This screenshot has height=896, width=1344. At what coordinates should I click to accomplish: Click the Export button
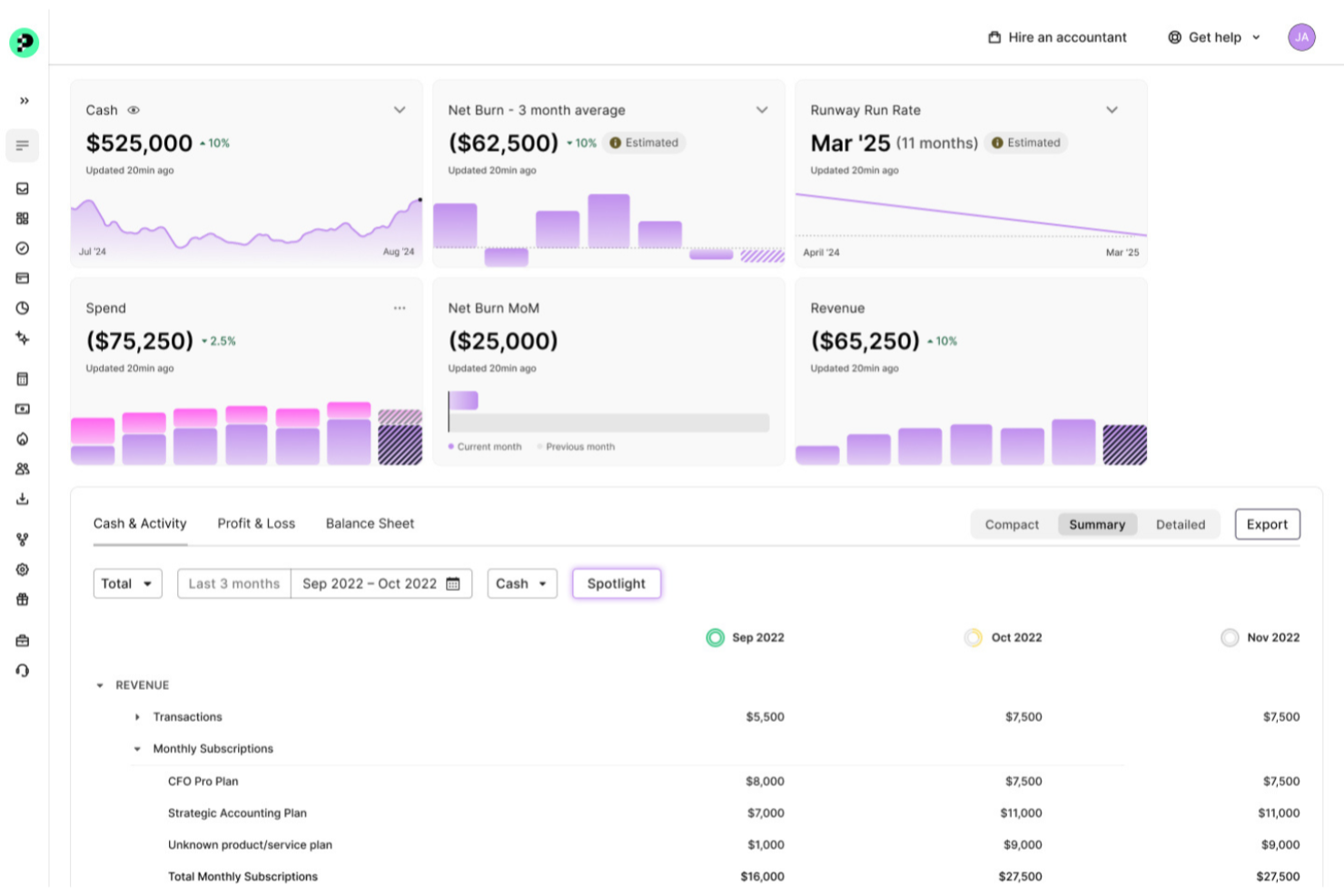[1267, 525]
